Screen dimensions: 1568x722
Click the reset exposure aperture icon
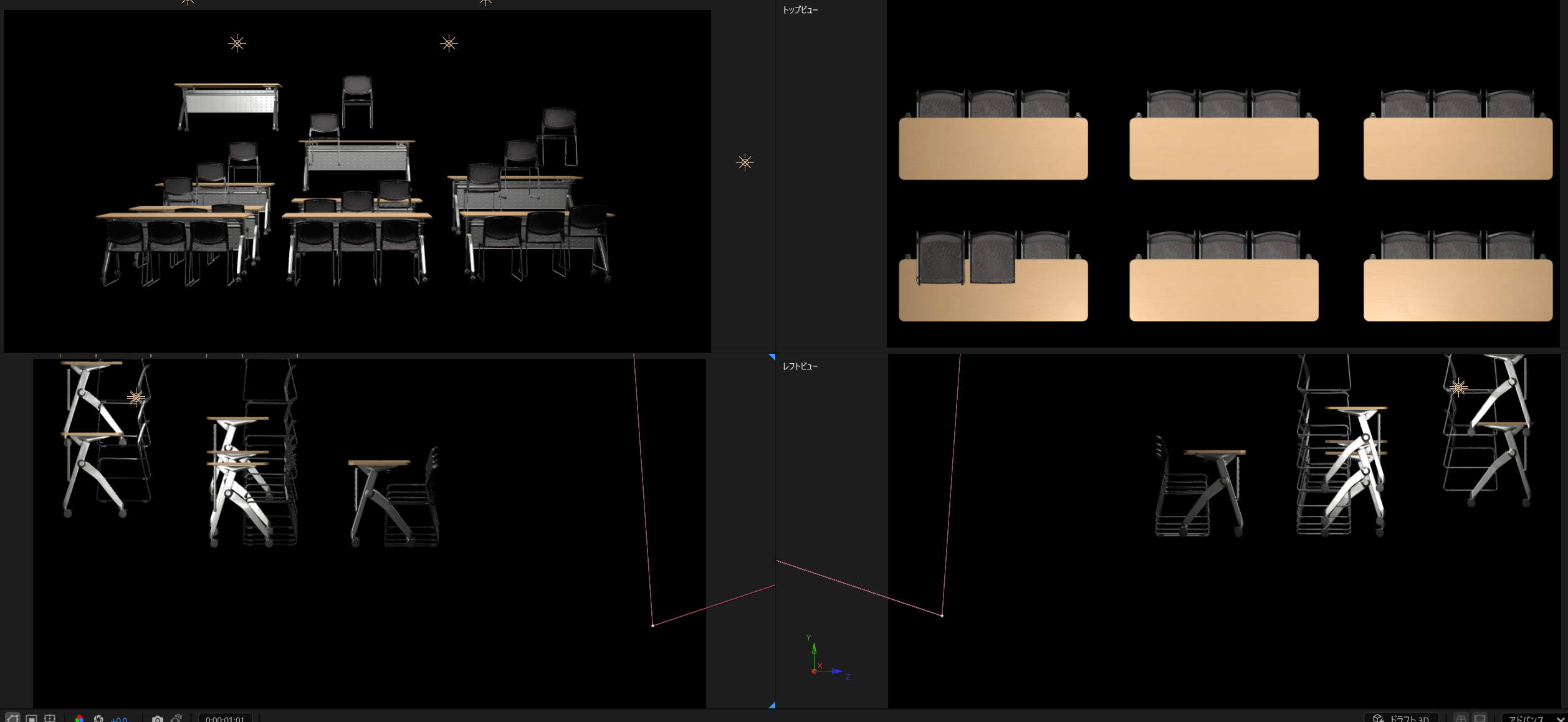tap(98, 719)
